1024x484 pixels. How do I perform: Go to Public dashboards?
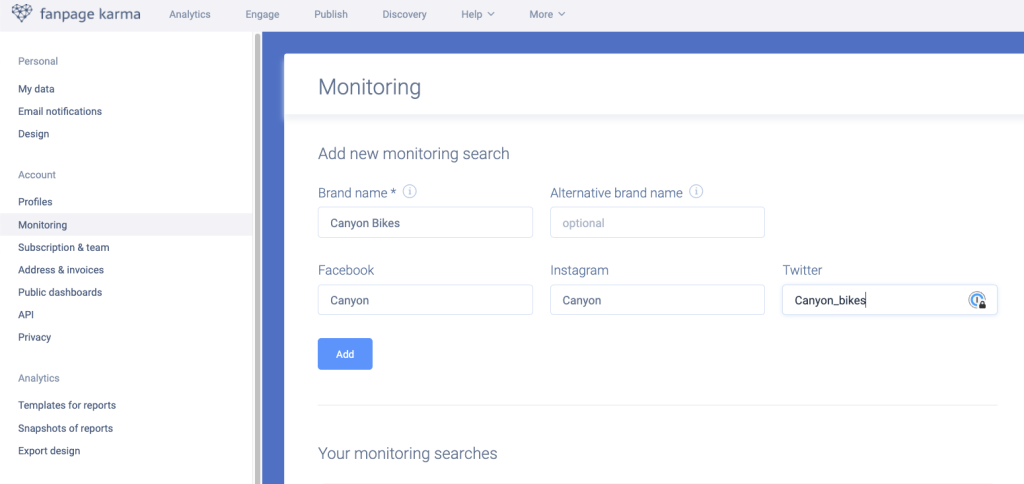point(60,292)
